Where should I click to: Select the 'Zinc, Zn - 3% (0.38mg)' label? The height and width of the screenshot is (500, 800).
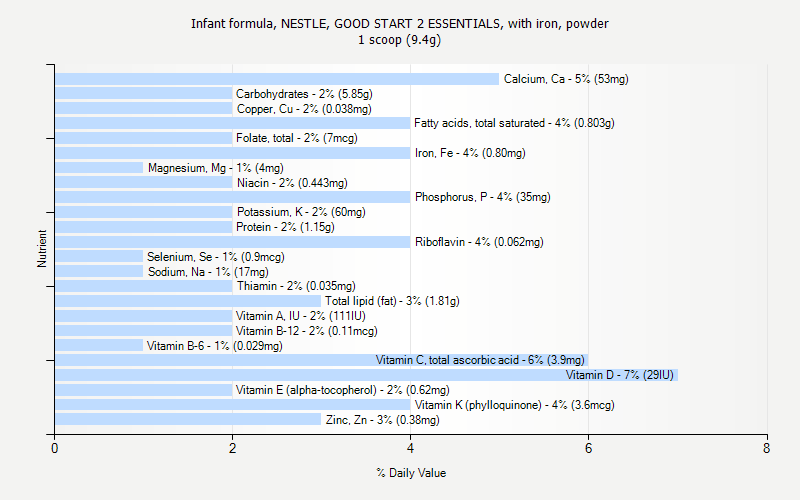(383, 420)
